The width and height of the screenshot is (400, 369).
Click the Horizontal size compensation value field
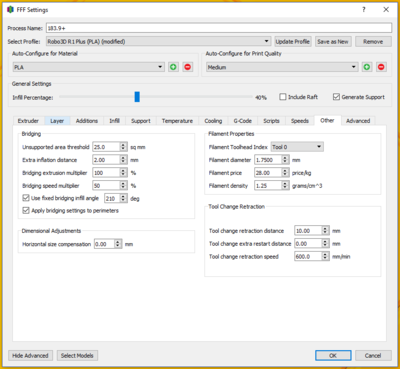[104, 244]
